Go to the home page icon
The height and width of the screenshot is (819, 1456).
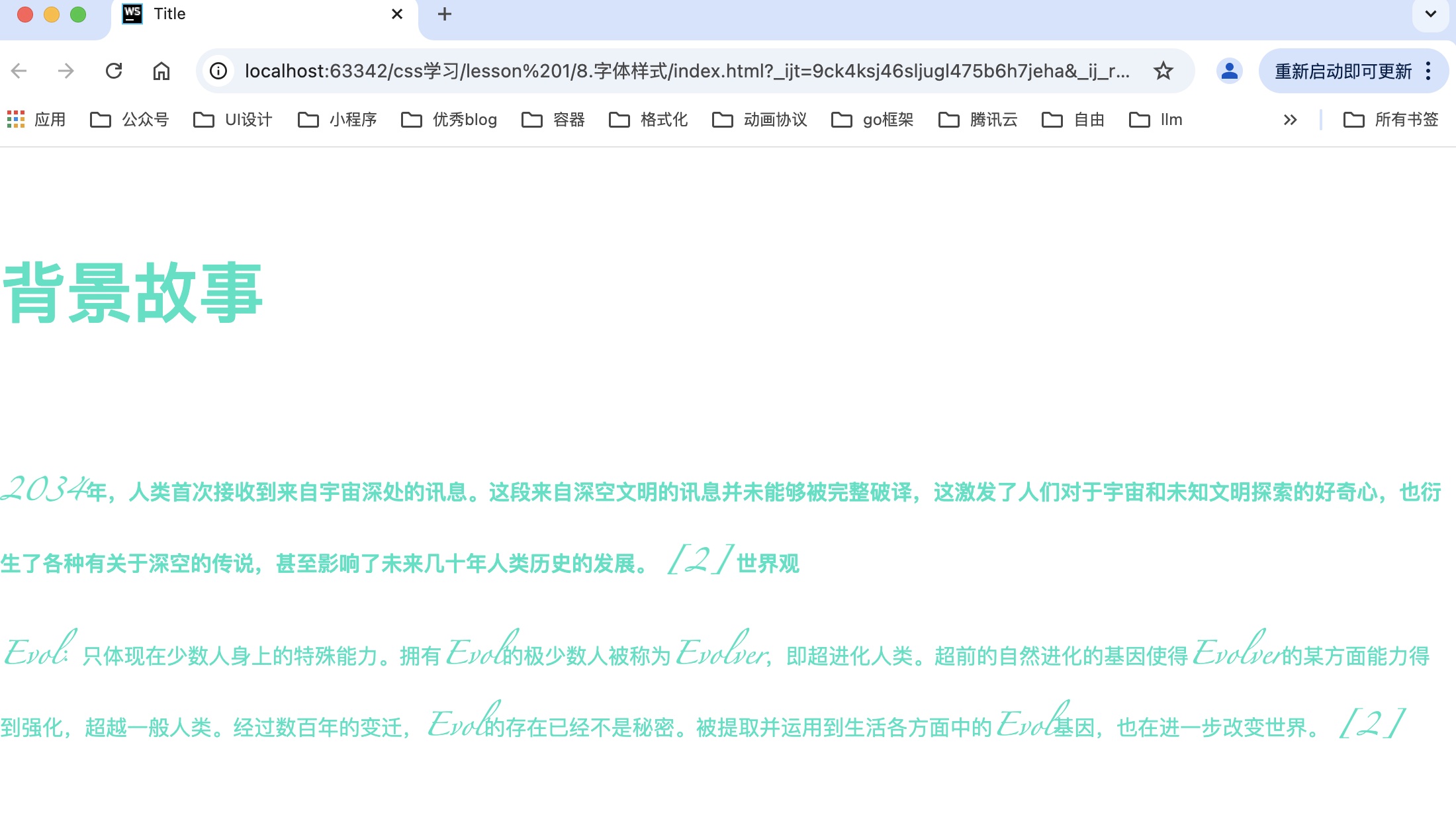pos(161,71)
